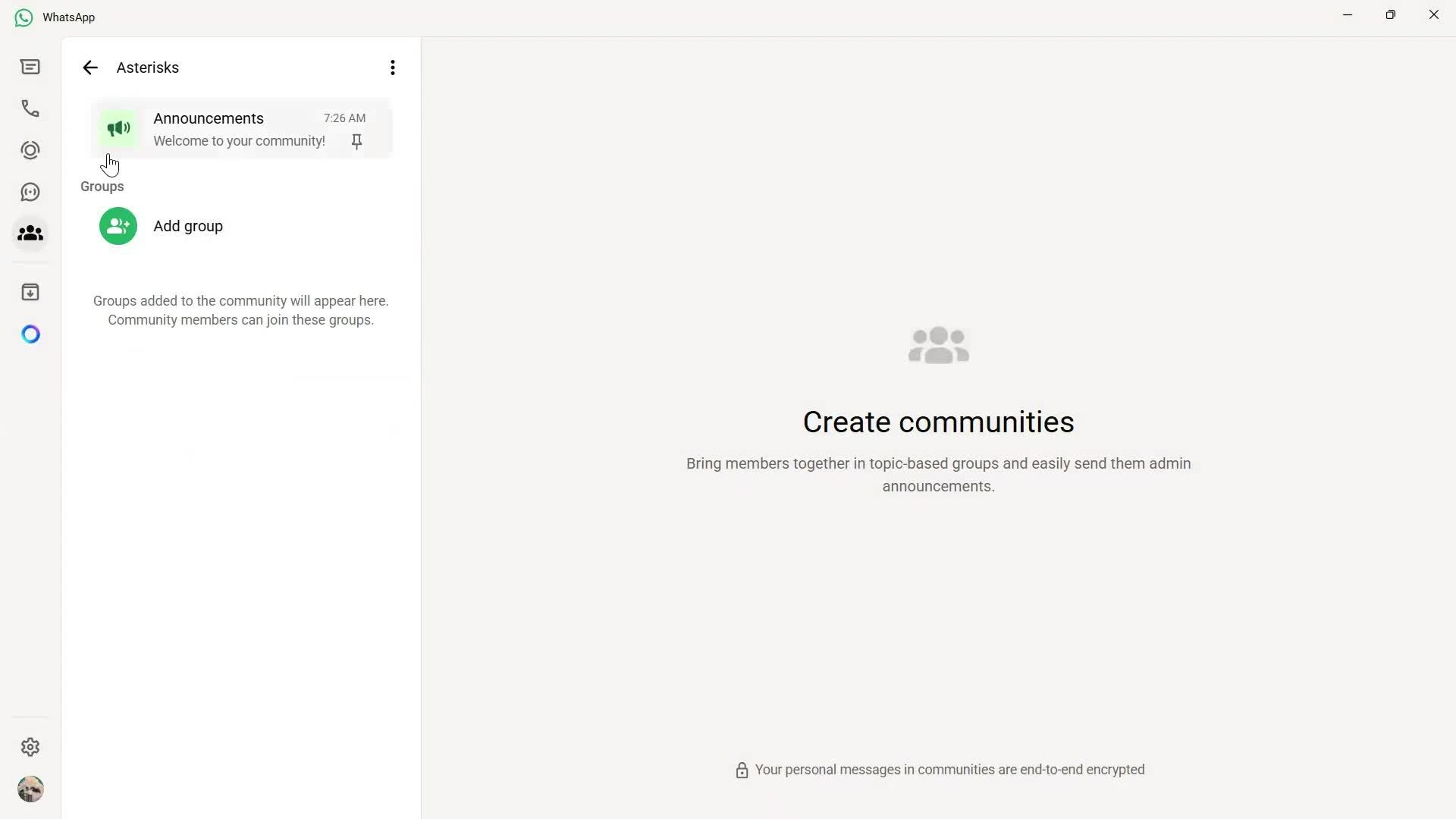Open the Channels icon
1456x819 pixels.
pyautogui.click(x=30, y=191)
